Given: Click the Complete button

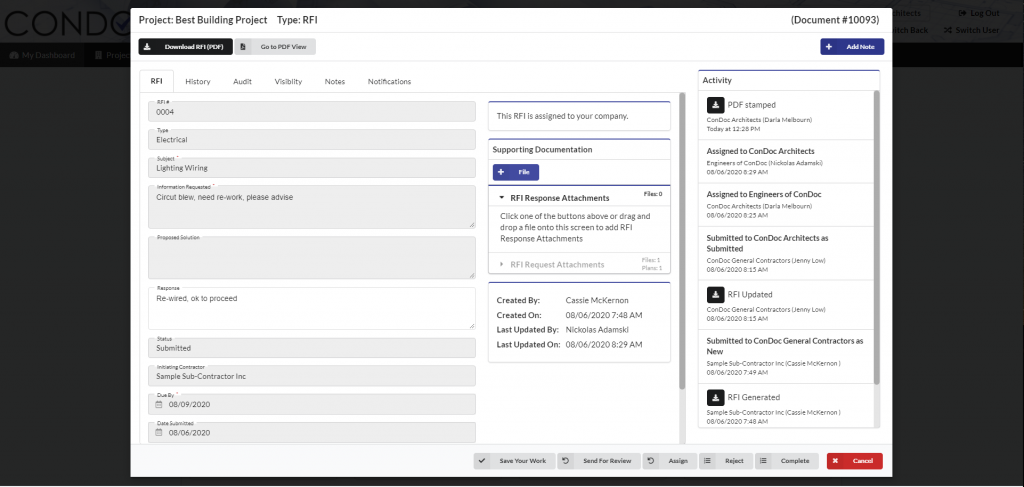Looking at the screenshot, I should point(787,461).
